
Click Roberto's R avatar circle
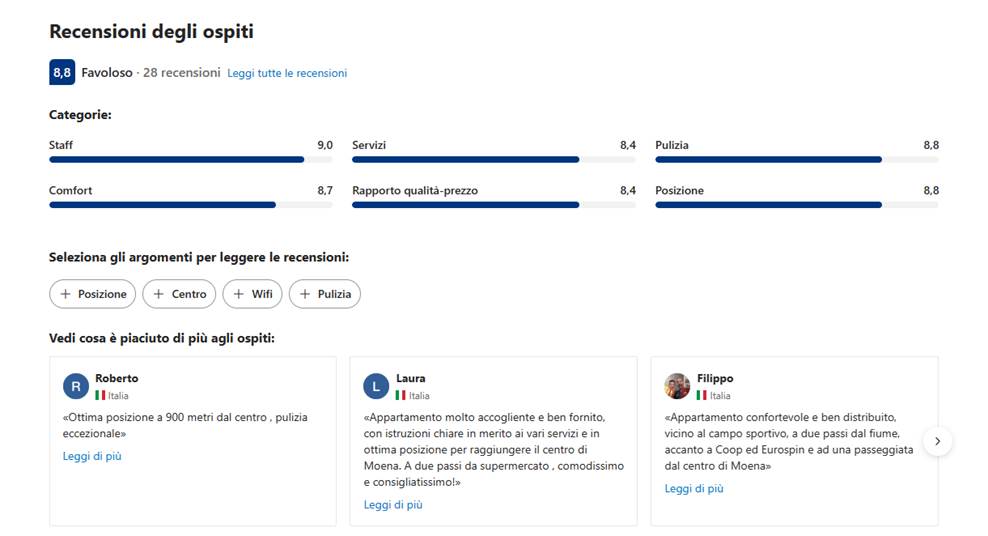pos(76,386)
